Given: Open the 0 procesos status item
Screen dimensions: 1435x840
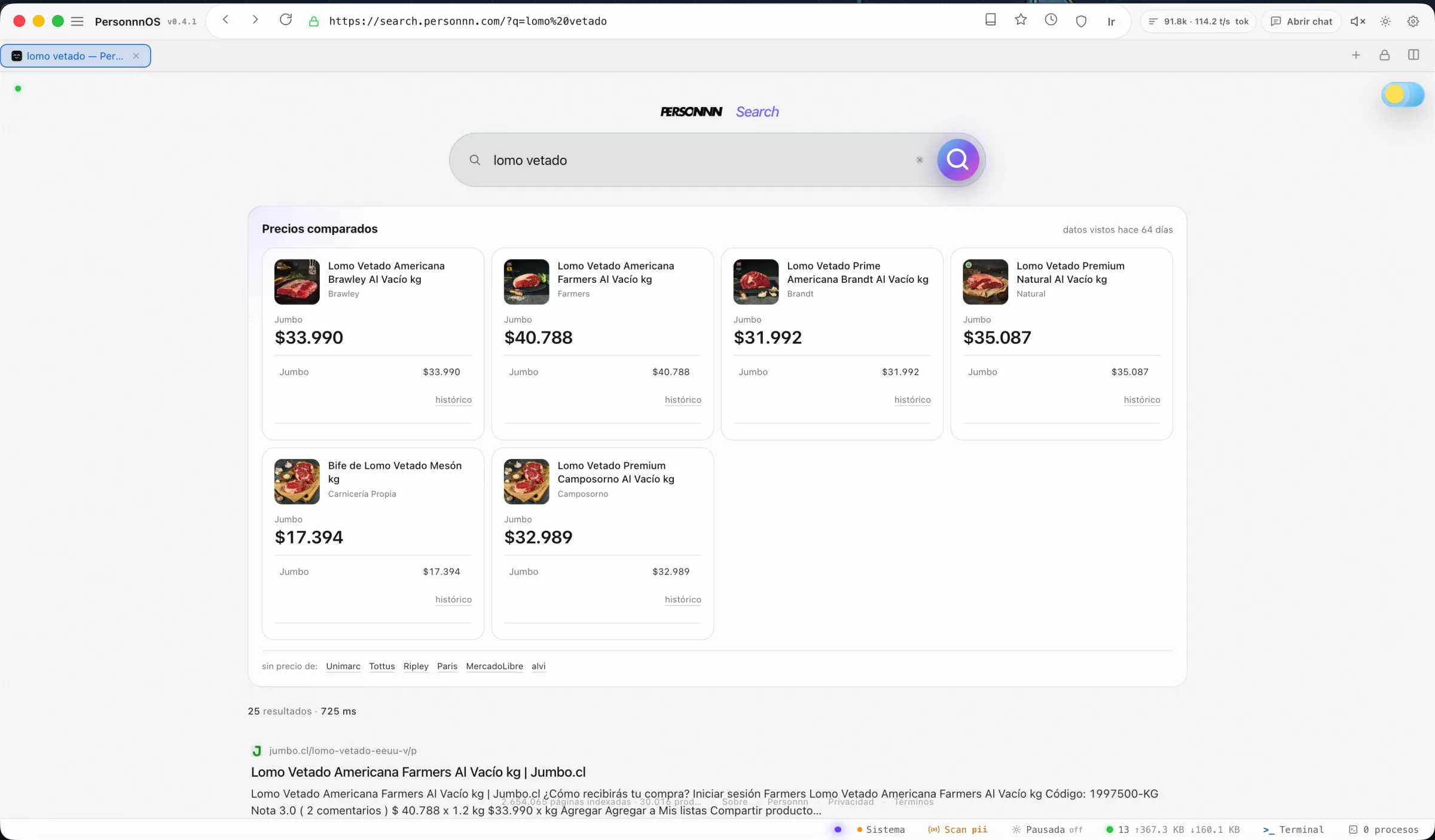Looking at the screenshot, I should tap(1384, 829).
